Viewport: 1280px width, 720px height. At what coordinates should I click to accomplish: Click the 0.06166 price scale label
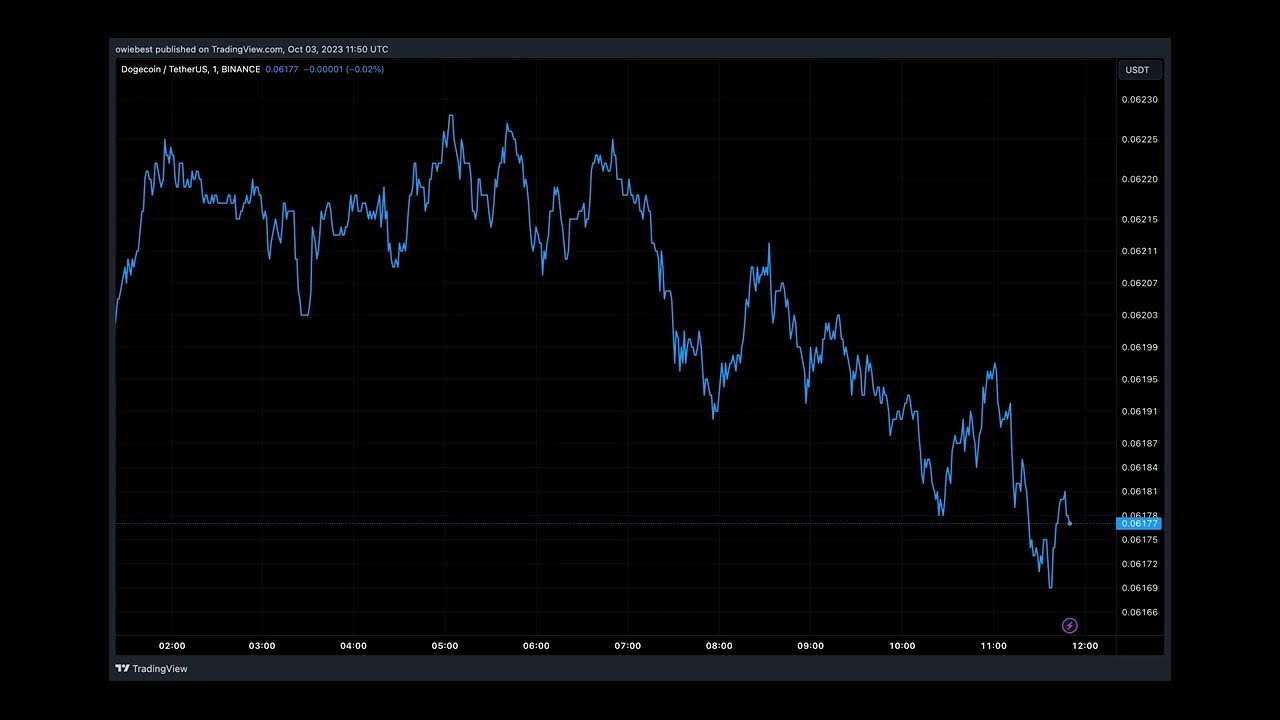tap(1139, 612)
